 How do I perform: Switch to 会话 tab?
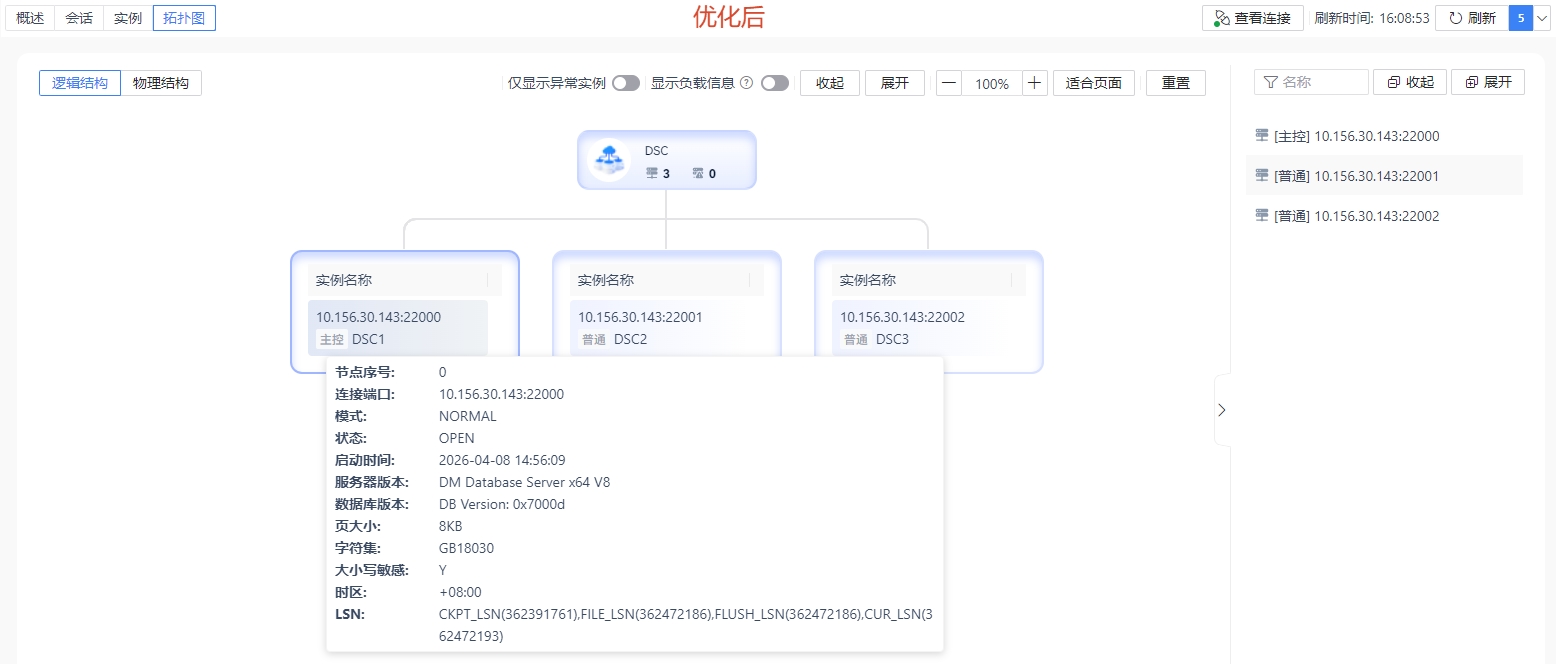click(x=79, y=18)
